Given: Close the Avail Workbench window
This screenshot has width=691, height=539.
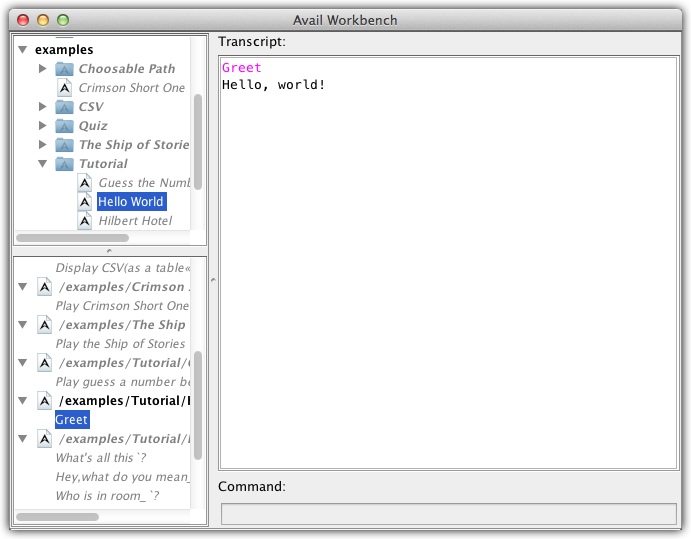Looking at the screenshot, I should coord(23,20).
